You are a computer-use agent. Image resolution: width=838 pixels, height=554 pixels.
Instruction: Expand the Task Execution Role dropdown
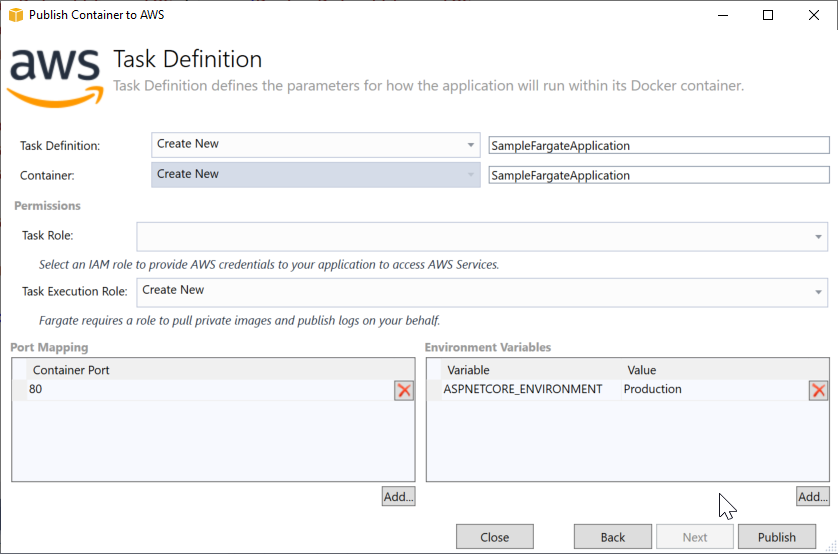click(x=482, y=292)
